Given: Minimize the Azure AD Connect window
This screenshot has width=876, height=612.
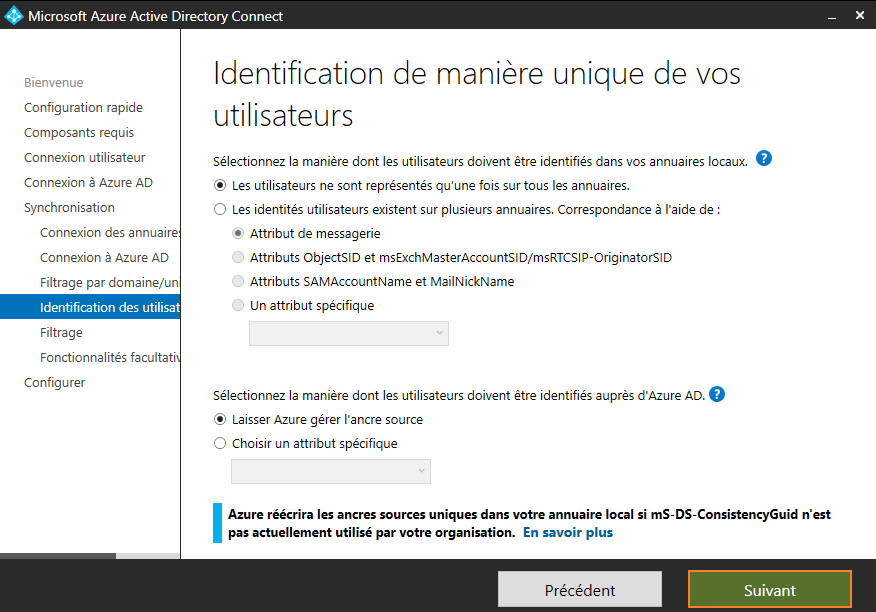Looking at the screenshot, I should click(832, 16).
